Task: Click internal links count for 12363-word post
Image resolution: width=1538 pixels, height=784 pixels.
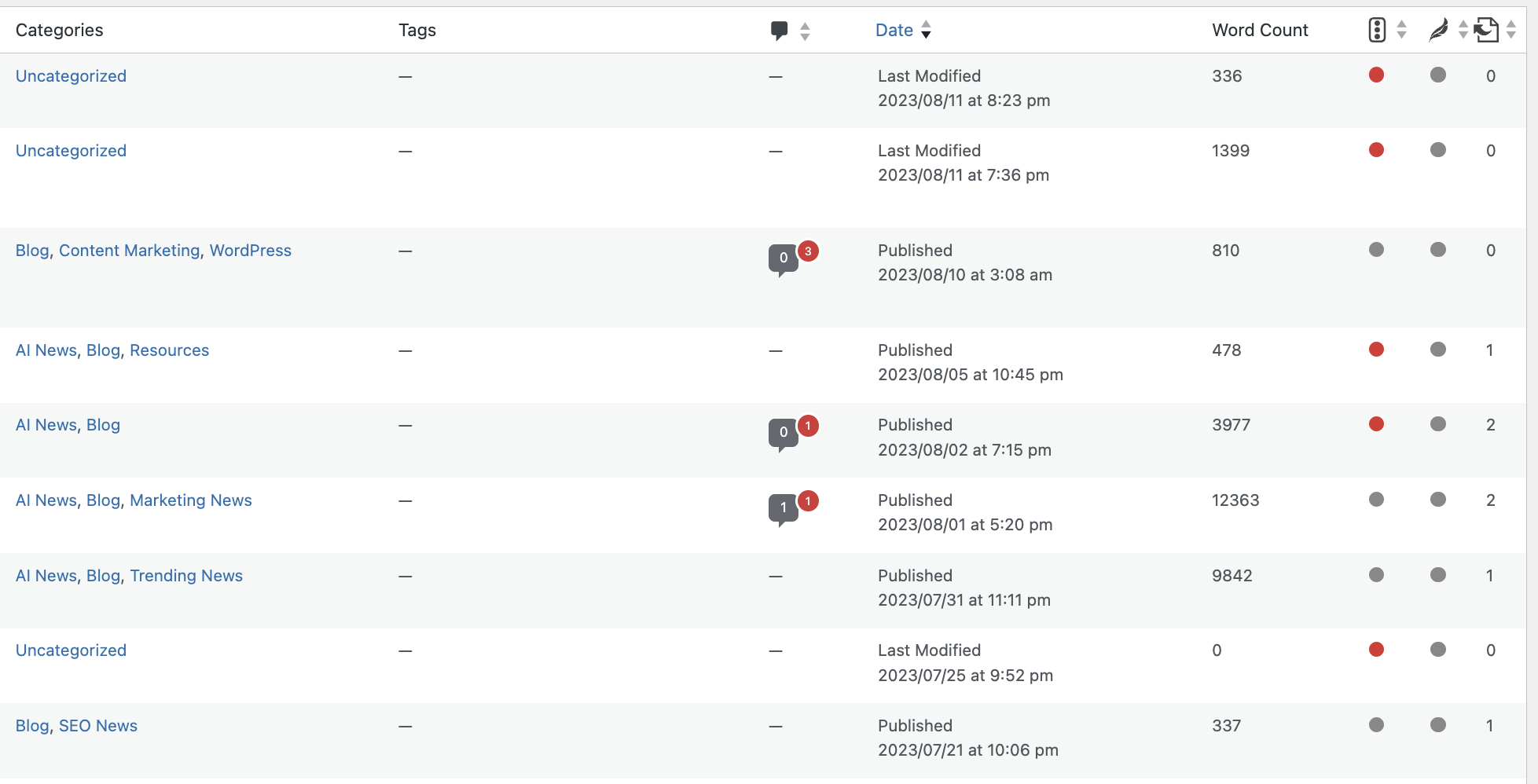Action: (x=1490, y=500)
